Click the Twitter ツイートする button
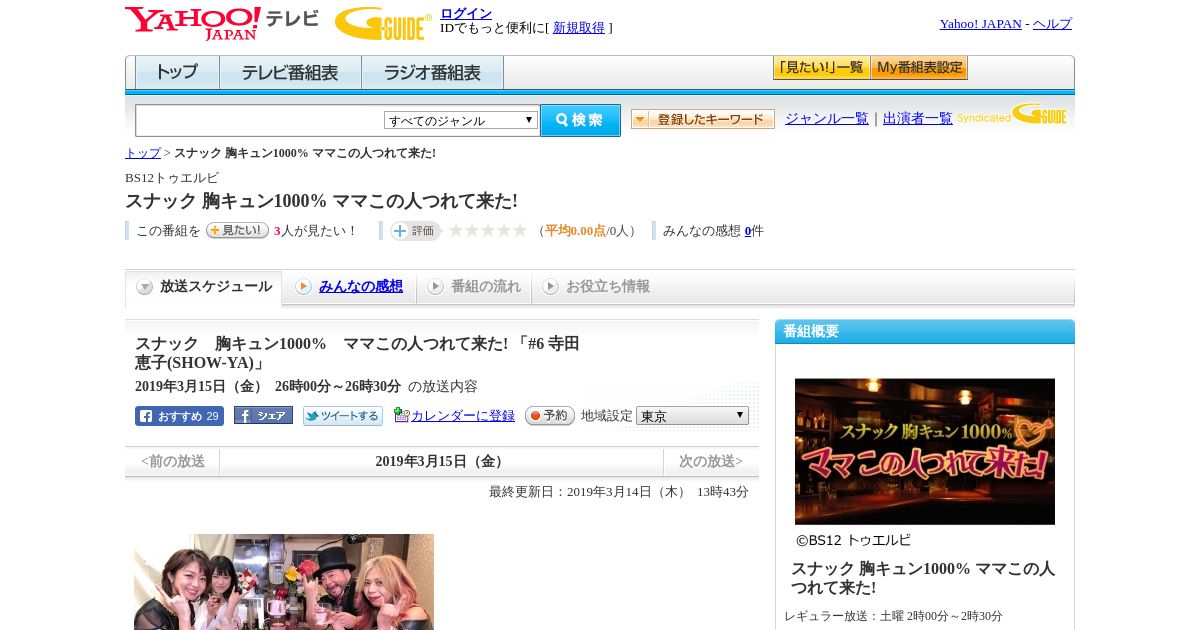 pos(343,416)
